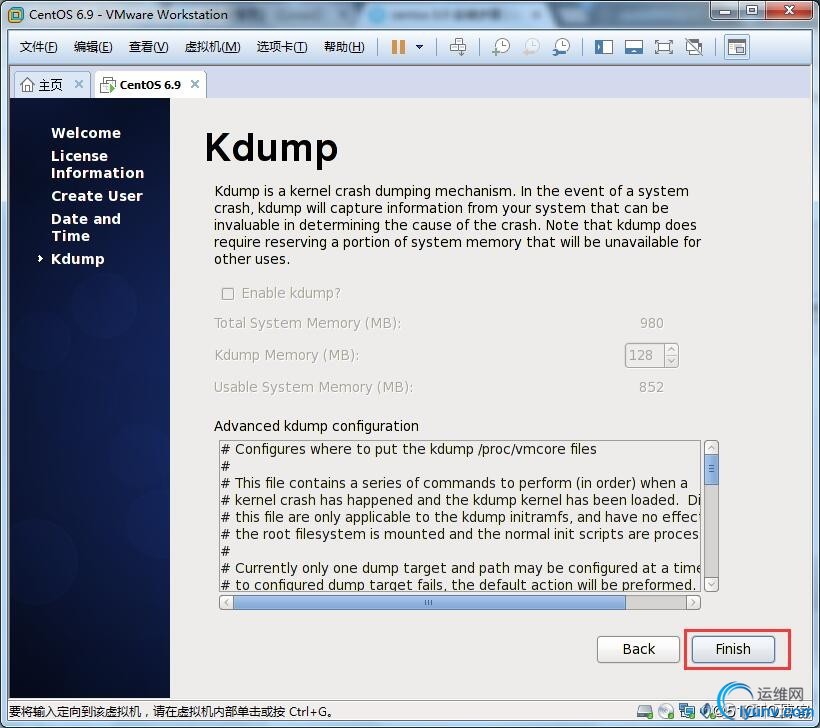
Task: Click the horizontal scrollbar right arrow
Action: point(693,602)
